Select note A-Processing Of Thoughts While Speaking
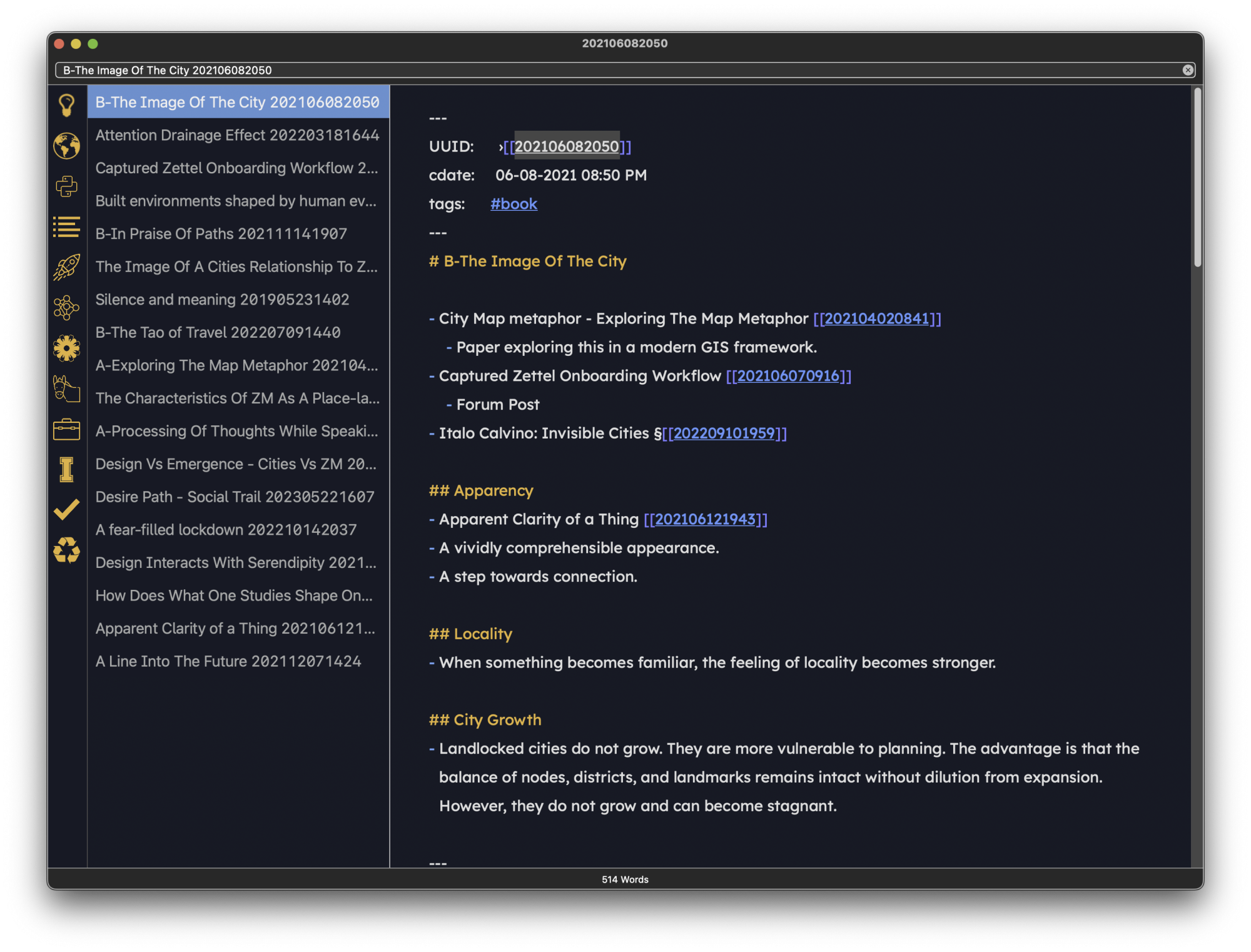 pos(238,431)
